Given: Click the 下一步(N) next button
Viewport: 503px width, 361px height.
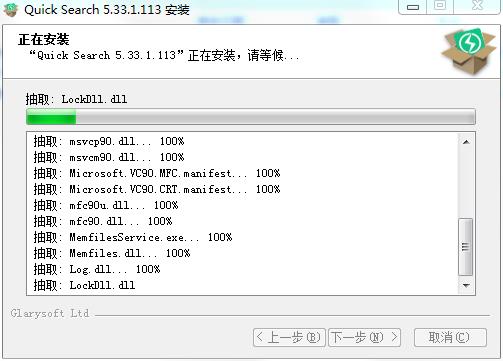Looking at the screenshot, I should (x=364, y=337).
